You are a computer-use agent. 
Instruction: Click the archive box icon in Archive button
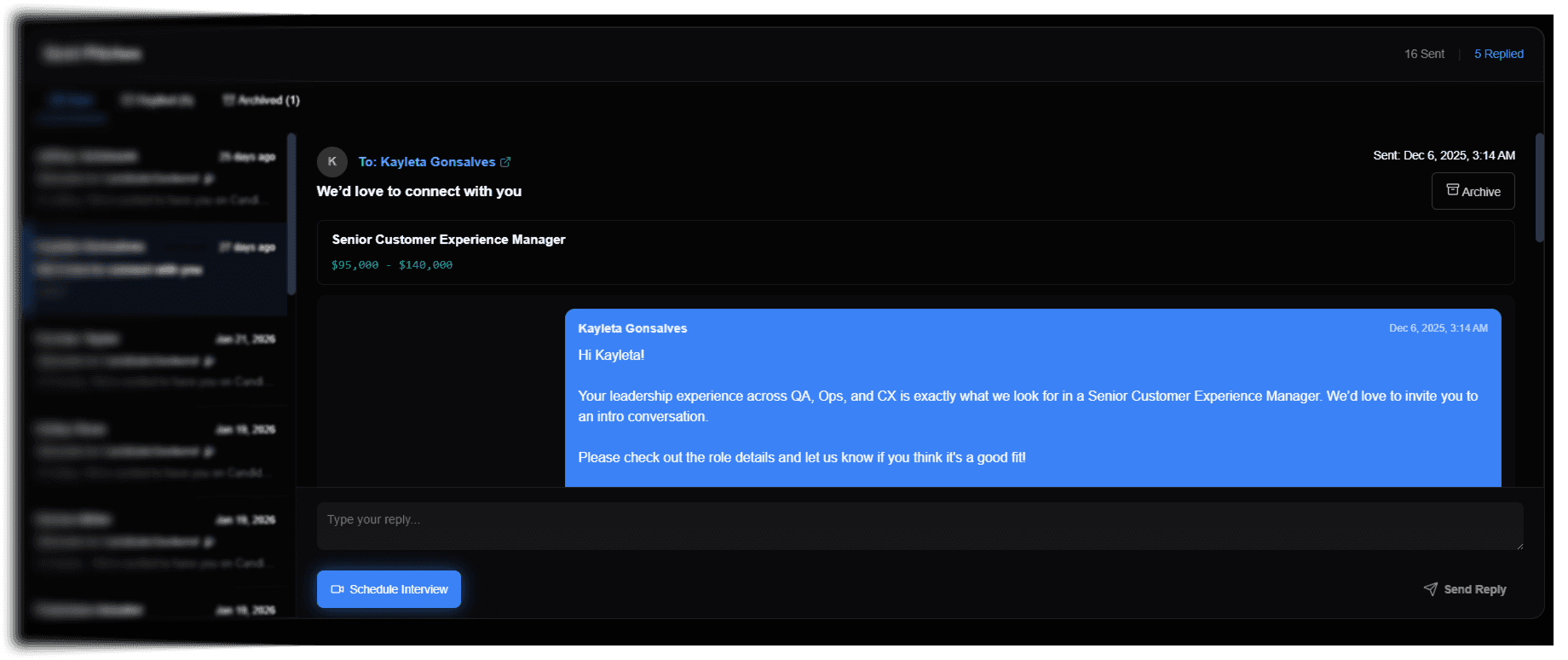(1452, 190)
